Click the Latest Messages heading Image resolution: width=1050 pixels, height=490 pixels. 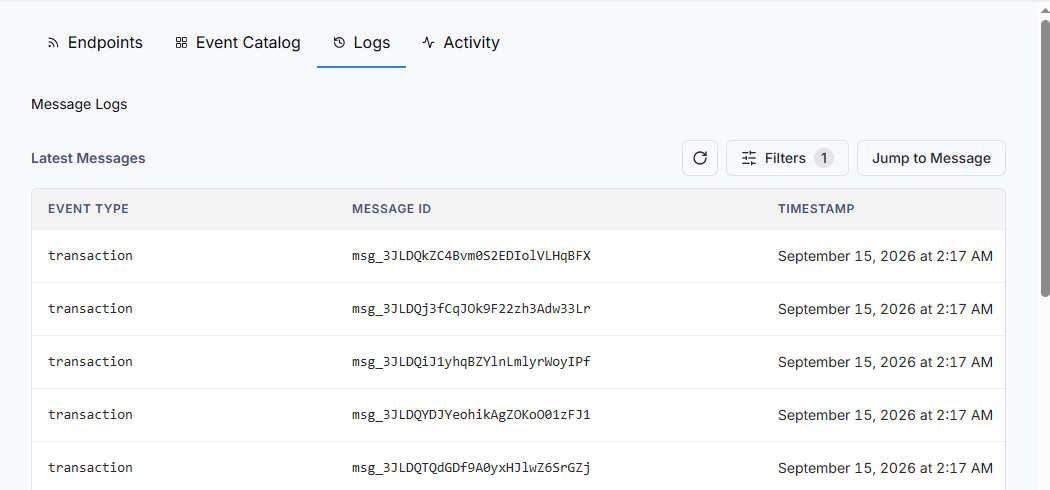coord(88,159)
